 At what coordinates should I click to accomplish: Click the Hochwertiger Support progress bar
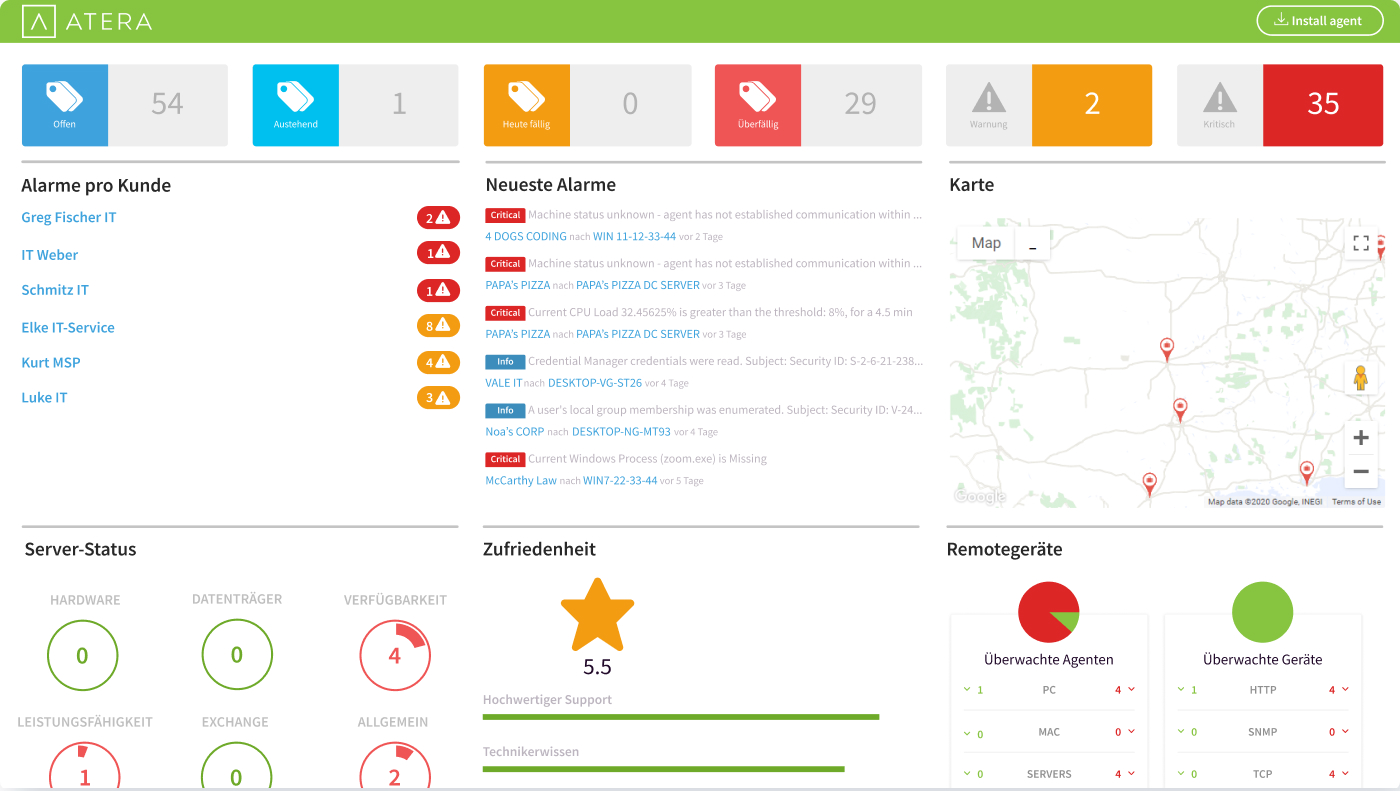(680, 715)
